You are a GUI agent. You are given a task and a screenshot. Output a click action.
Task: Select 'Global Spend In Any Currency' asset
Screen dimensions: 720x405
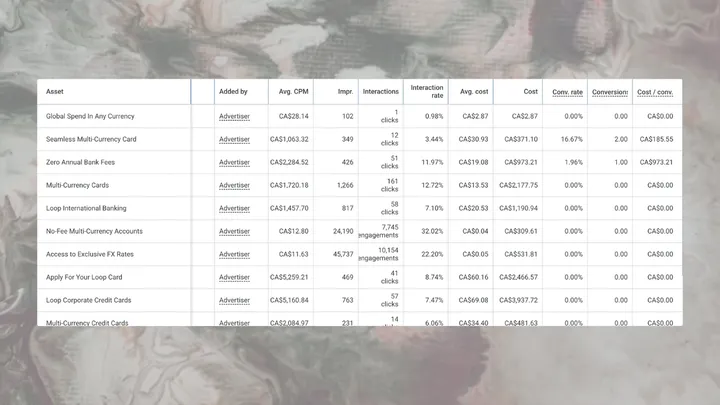[x=90, y=116]
